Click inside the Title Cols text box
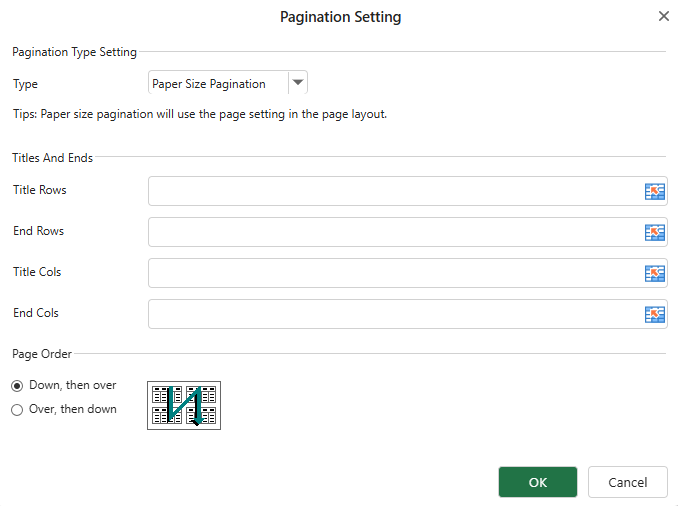Viewport: 678px width, 506px height. pyautogui.click(x=395, y=274)
